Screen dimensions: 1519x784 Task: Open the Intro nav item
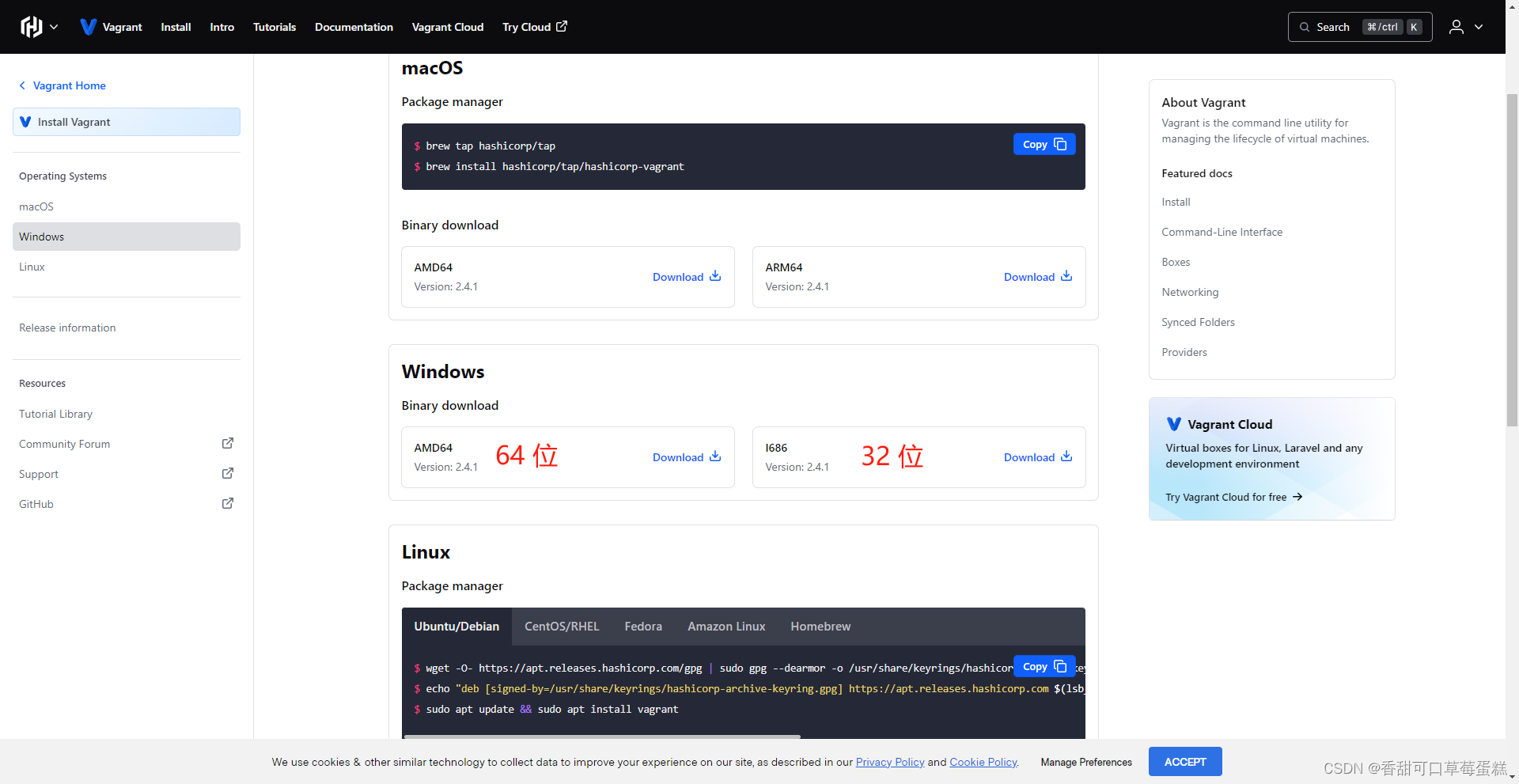tap(222, 27)
